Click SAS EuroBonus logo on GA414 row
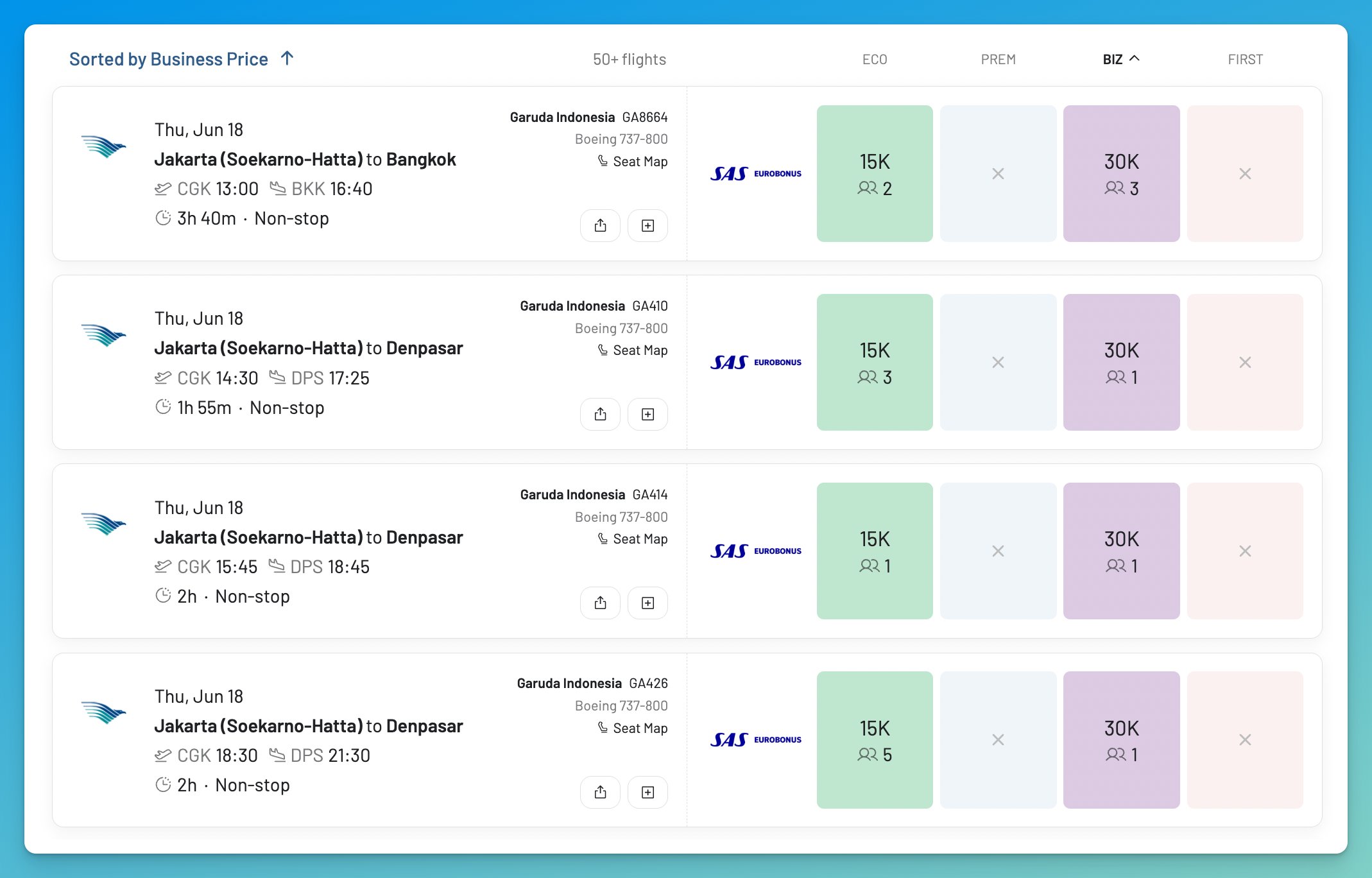 point(755,551)
